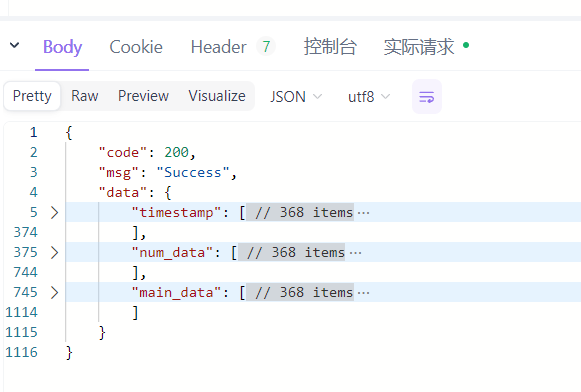This screenshot has height=392, width=581.
Task: Collapse response panel with chevron arrow
Action: point(14,45)
